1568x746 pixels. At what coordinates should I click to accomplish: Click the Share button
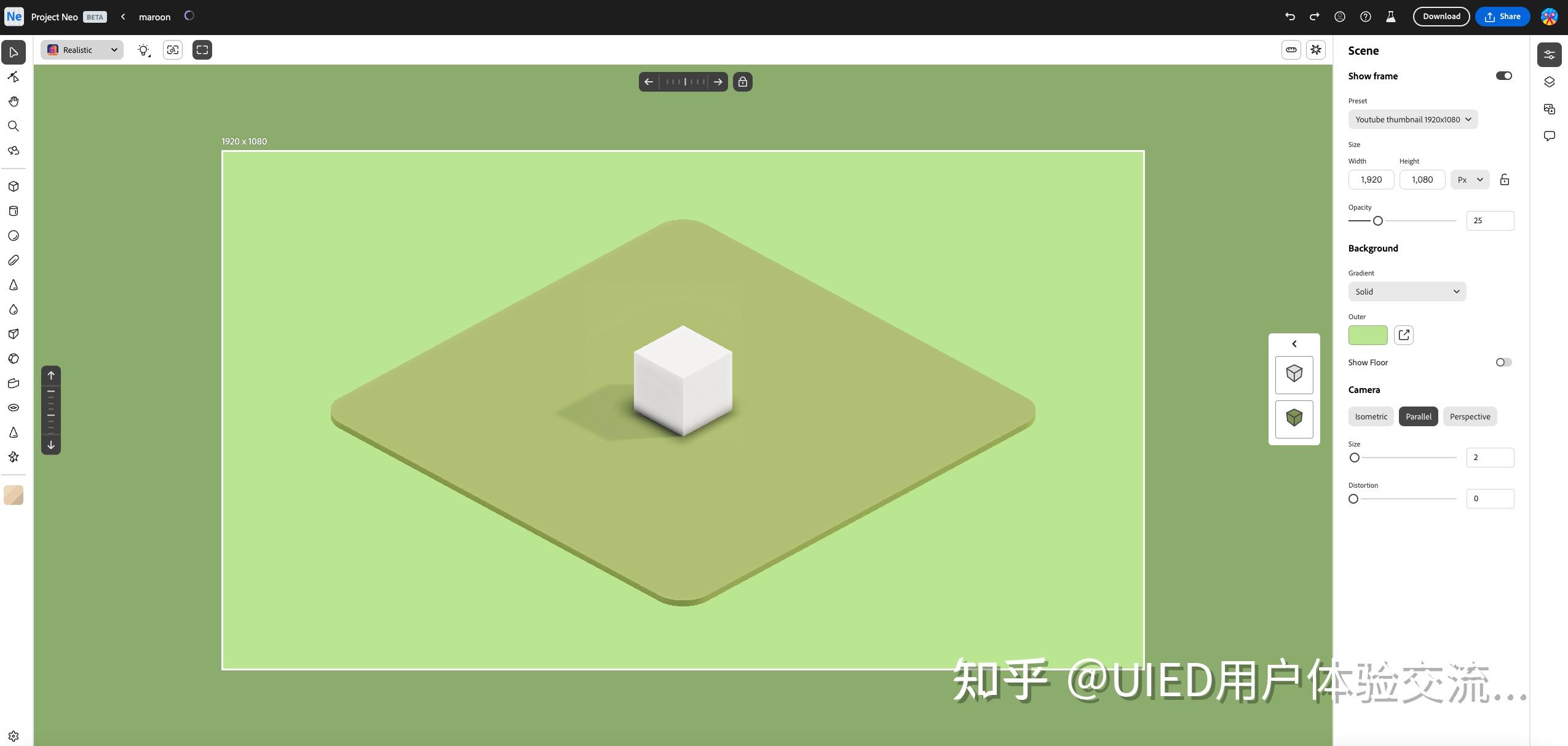pyautogui.click(x=1501, y=16)
